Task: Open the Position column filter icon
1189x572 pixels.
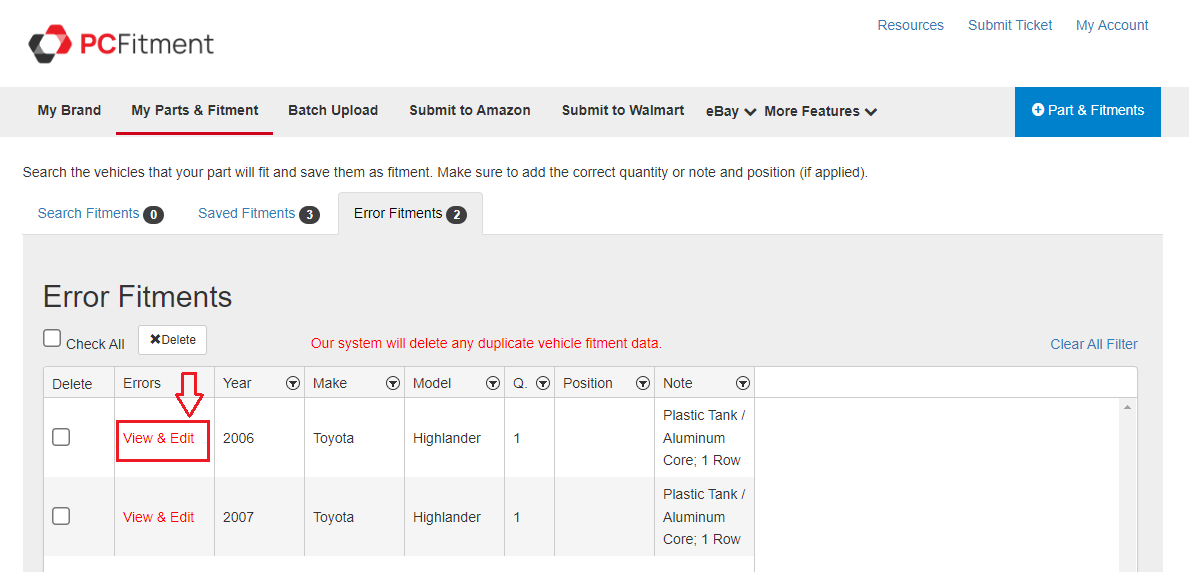Action: click(x=643, y=383)
